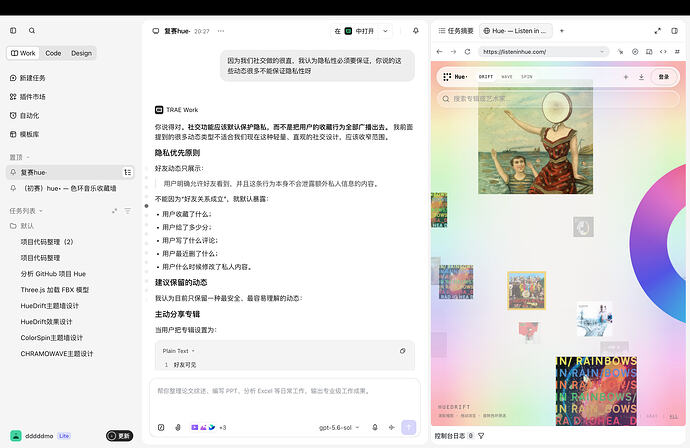690x448 pixels.
Task: Switch to the Code mode tab
Action: click(53, 53)
